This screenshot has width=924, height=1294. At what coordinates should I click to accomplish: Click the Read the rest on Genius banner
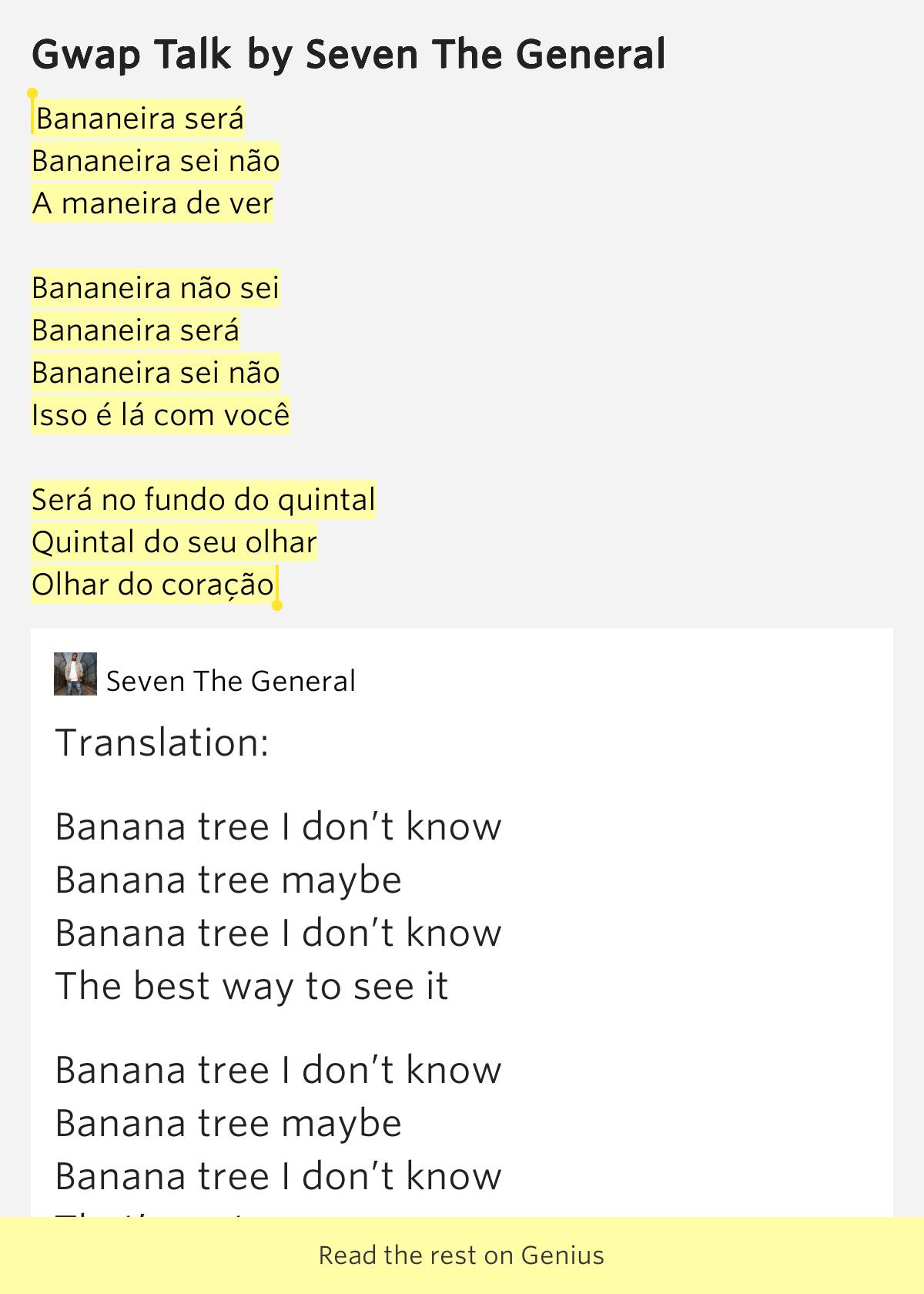462,1255
